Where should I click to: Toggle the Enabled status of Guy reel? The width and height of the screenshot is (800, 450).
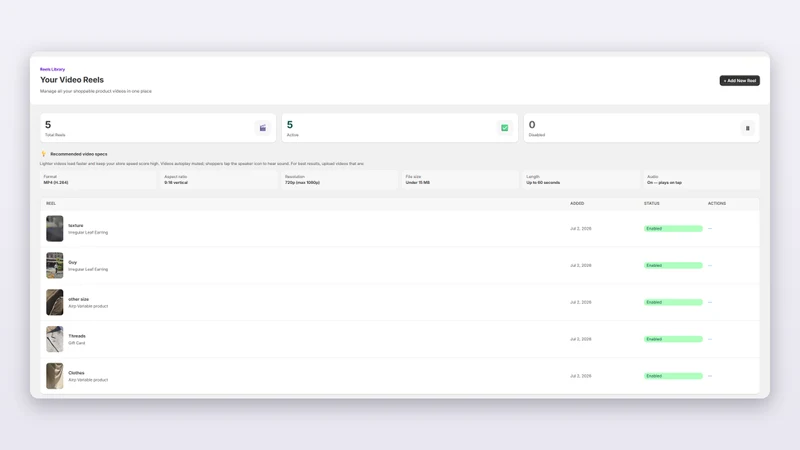click(673, 265)
